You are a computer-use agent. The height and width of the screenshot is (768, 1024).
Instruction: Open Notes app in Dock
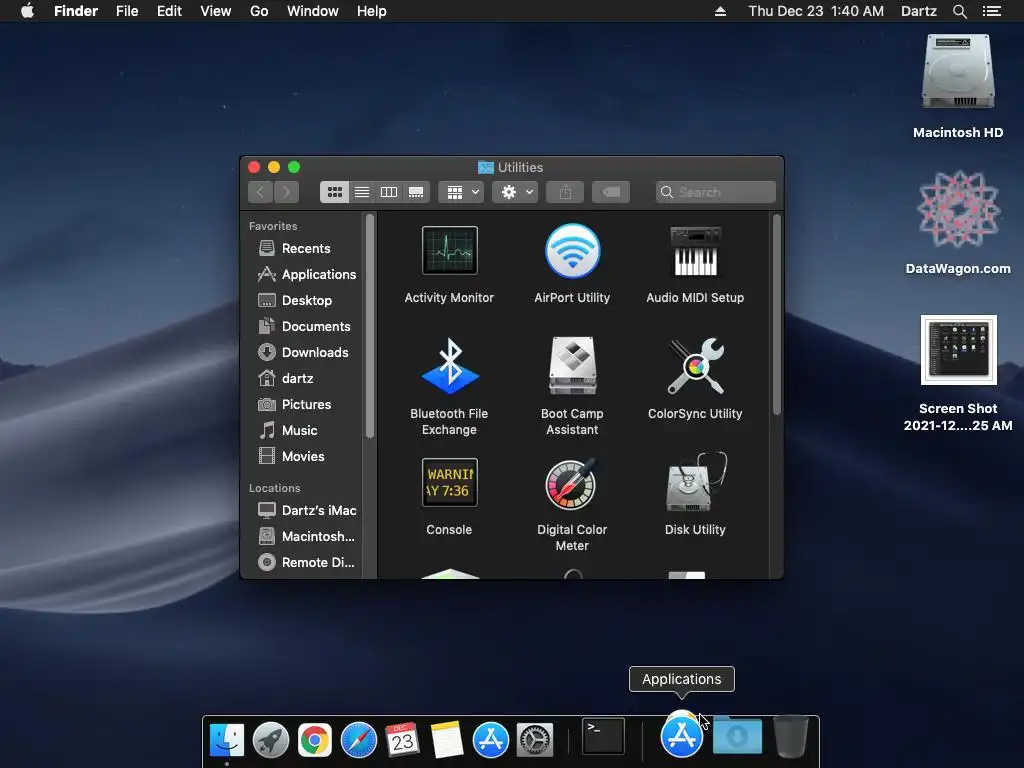click(x=447, y=740)
